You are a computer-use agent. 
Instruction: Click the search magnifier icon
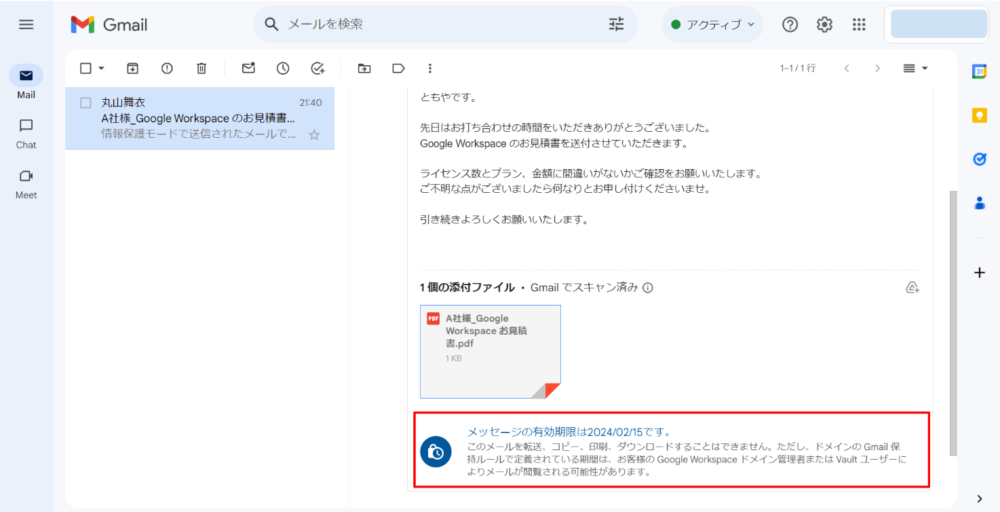pos(272,24)
